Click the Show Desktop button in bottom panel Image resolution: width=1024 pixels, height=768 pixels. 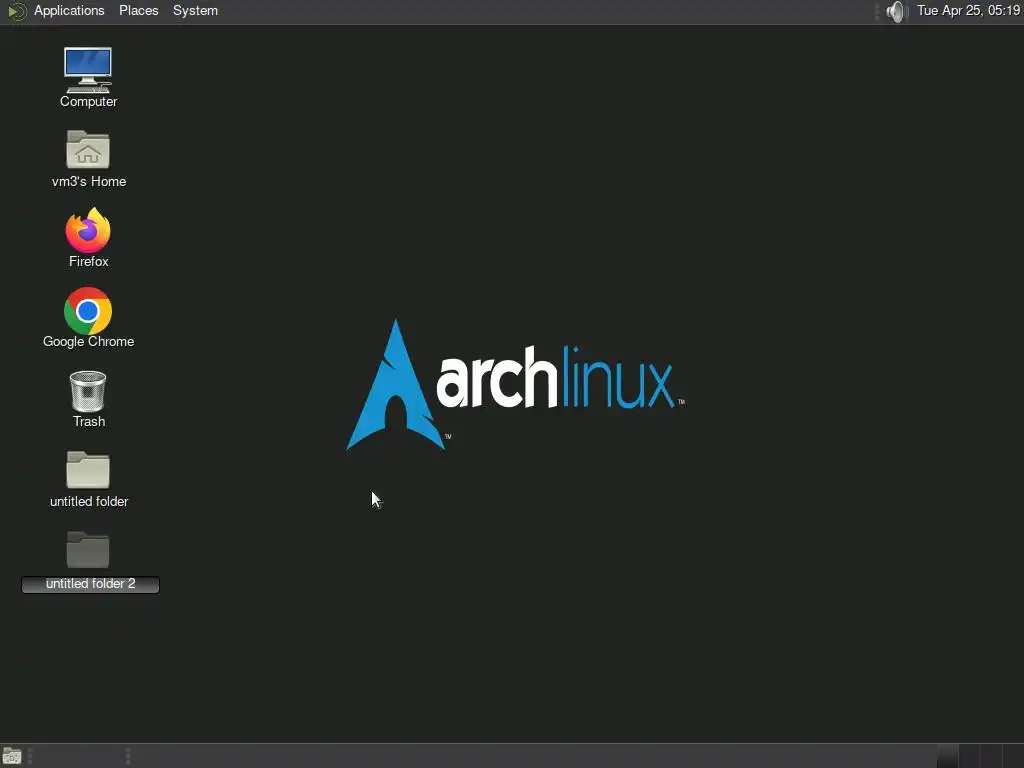tap(12, 756)
